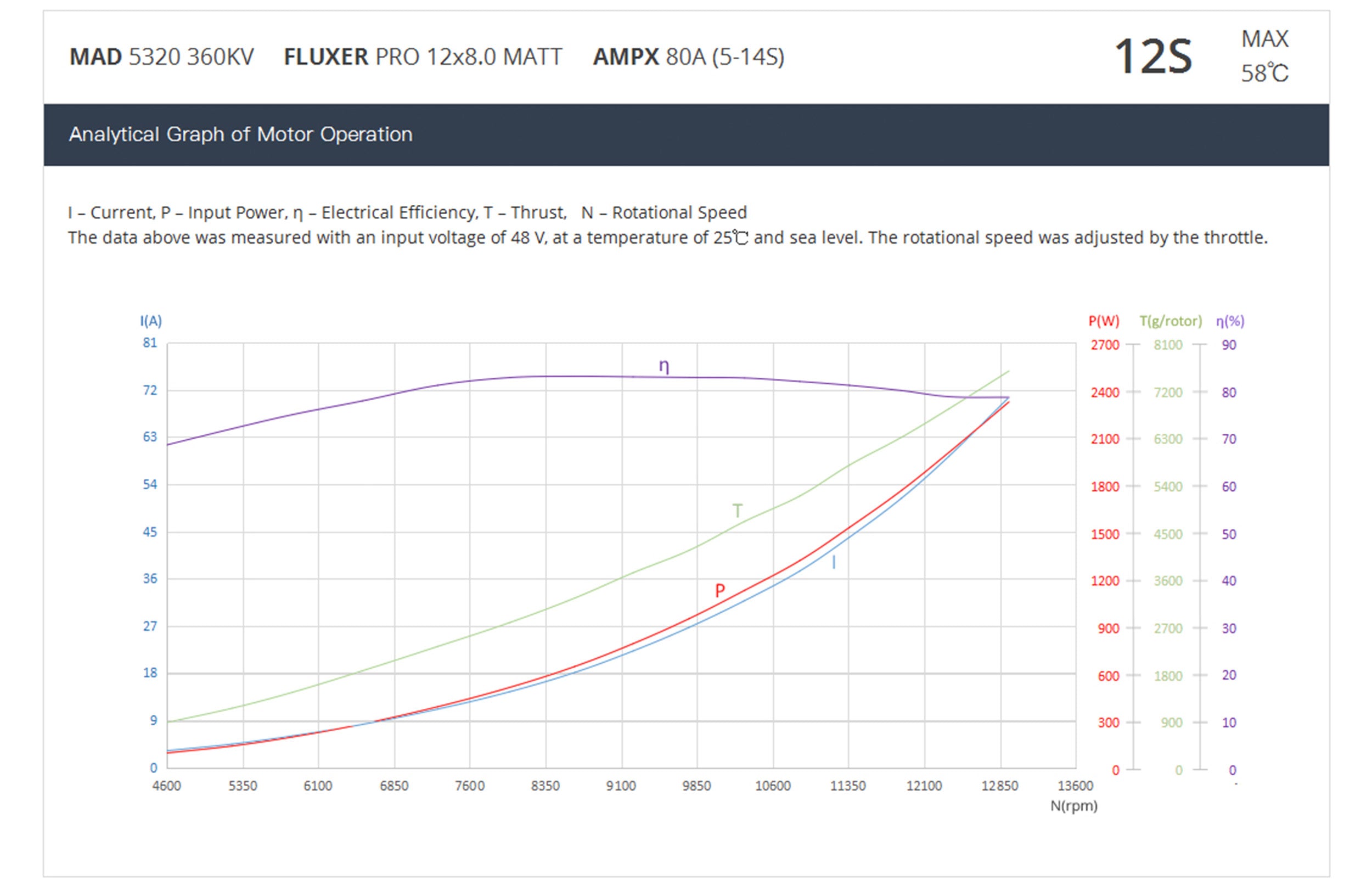This screenshot has width=1372, height=879.
Task: Click the AMPX 80A (5-14S) text
Action: [688, 57]
